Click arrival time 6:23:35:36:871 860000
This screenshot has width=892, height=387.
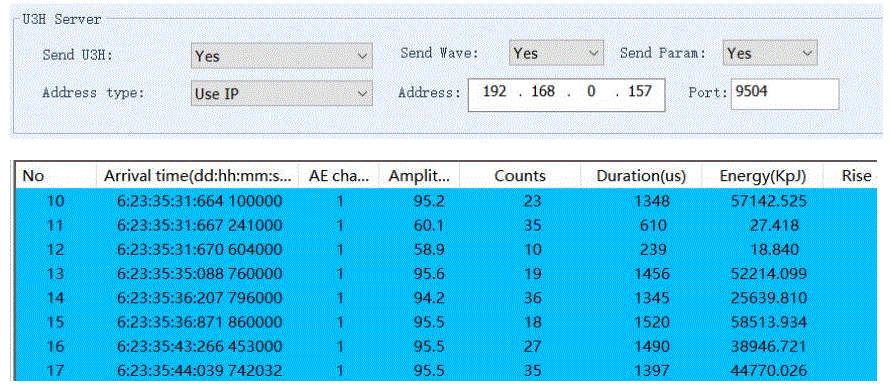pyautogui.click(x=199, y=322)
